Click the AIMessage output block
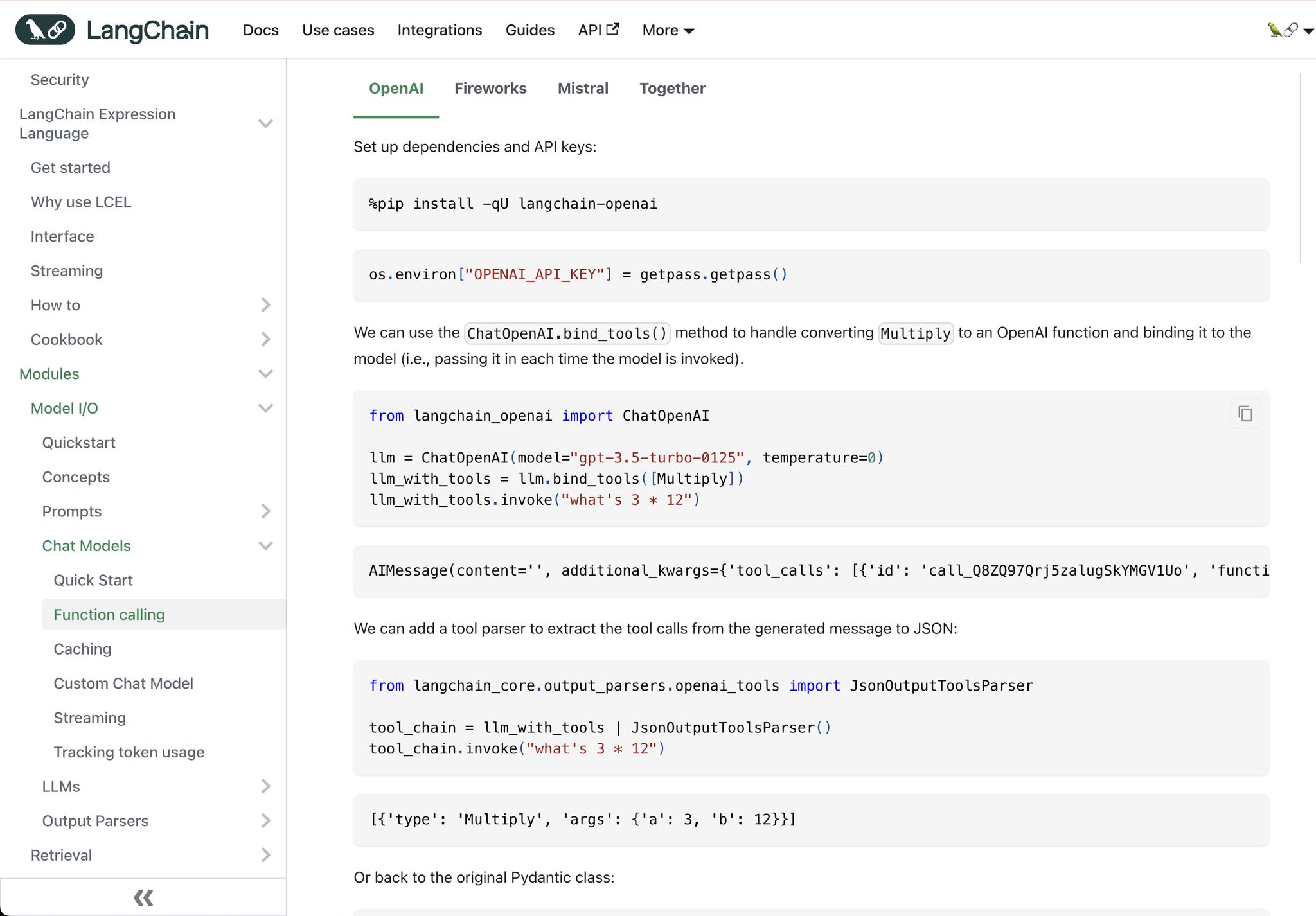 pyautogui.click(x=811, y=571)
